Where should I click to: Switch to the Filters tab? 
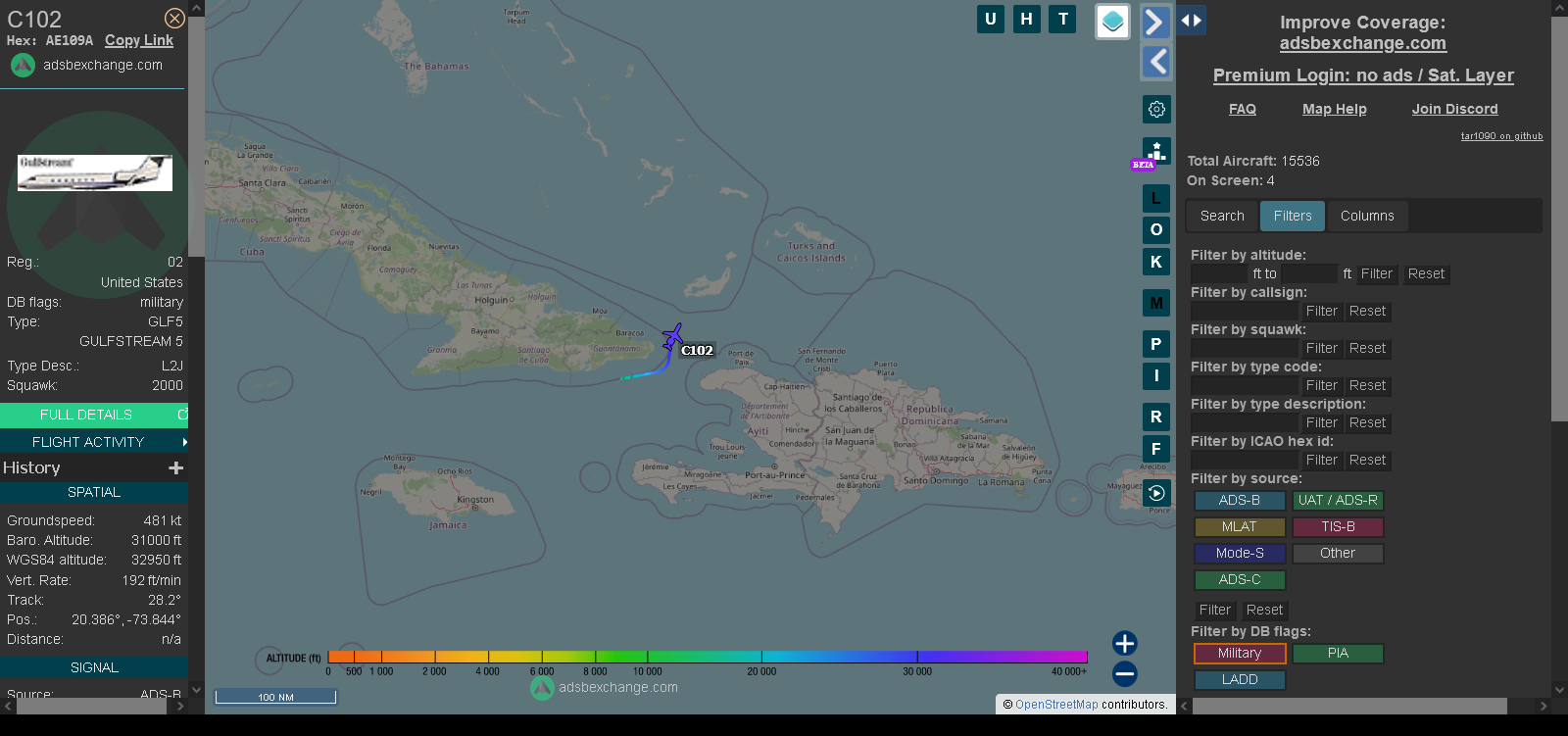(1293, 216)
